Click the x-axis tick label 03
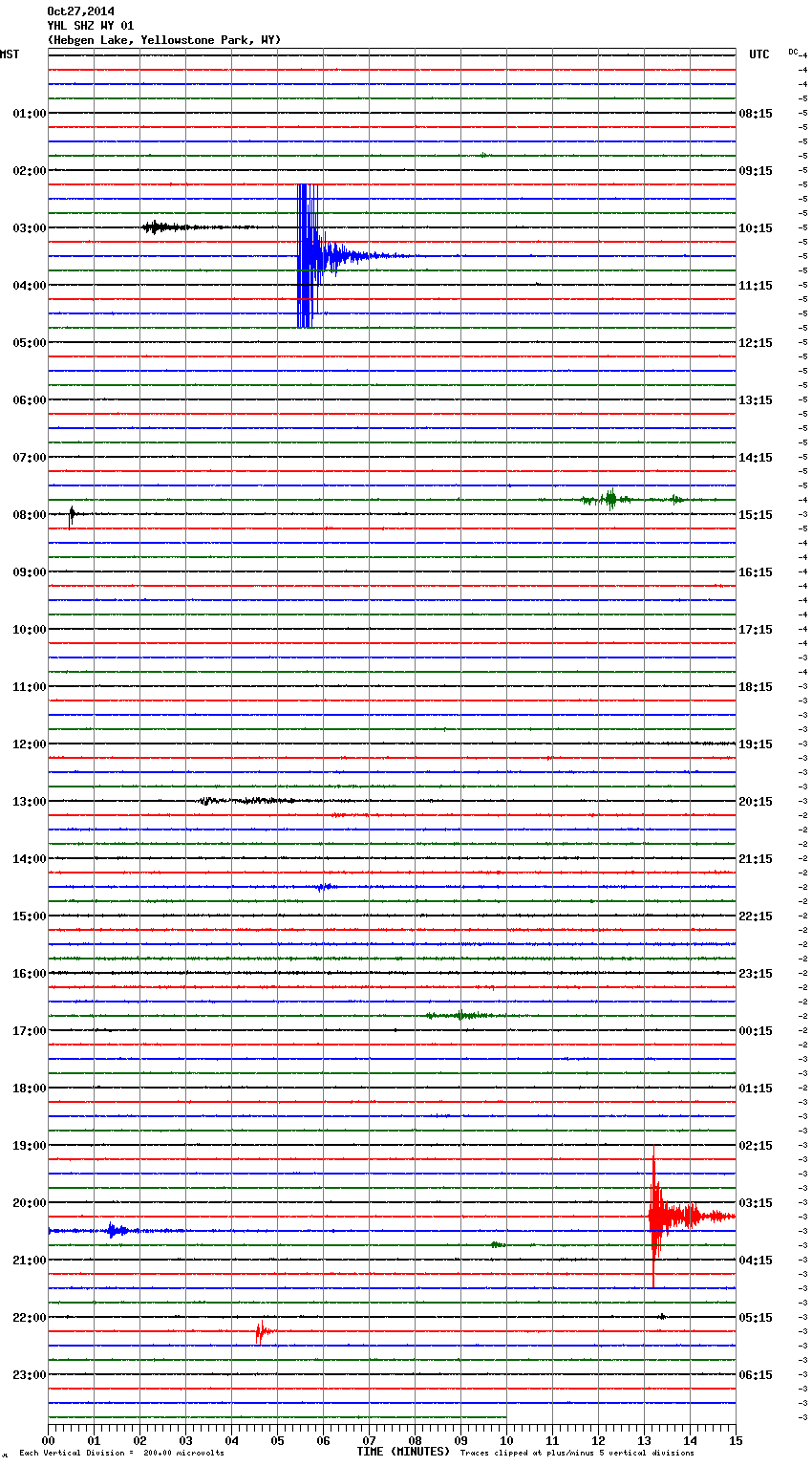Screen dimensions: 812x1466 (x=185, y=1440)
